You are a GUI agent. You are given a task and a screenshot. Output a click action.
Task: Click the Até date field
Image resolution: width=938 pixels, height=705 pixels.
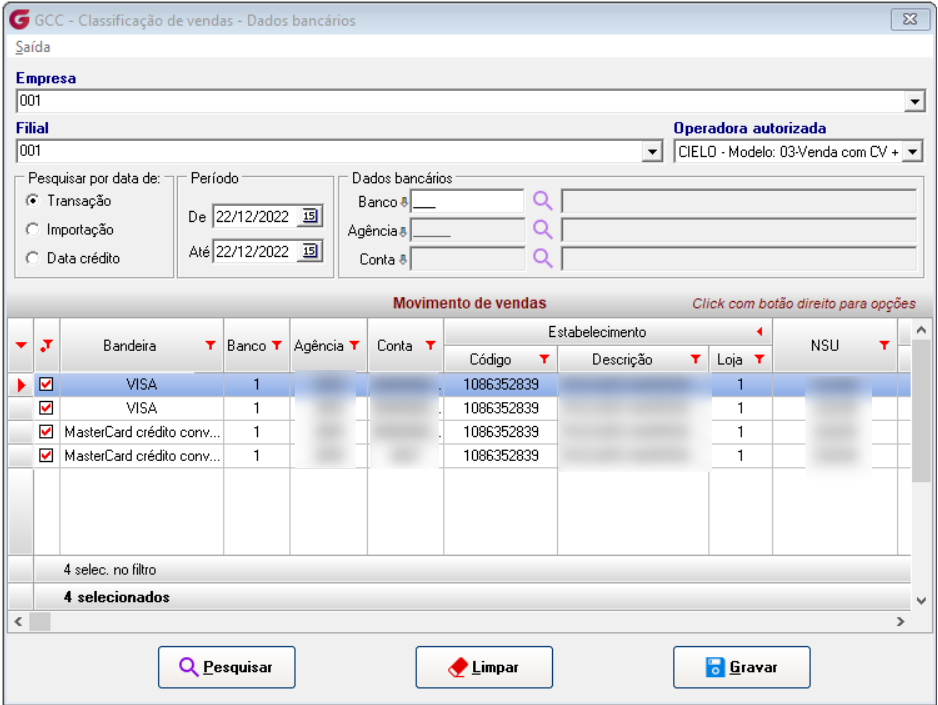[x=256, y=251]
